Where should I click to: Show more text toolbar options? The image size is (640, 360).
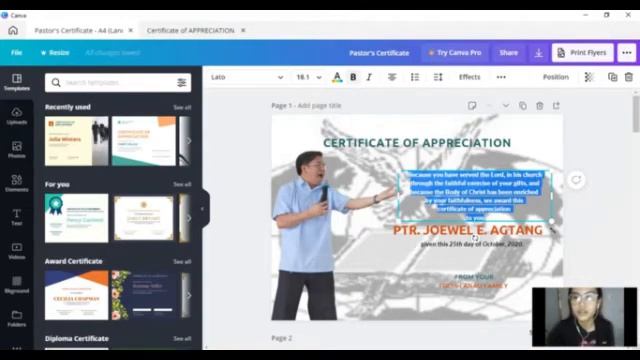point(501,77)
